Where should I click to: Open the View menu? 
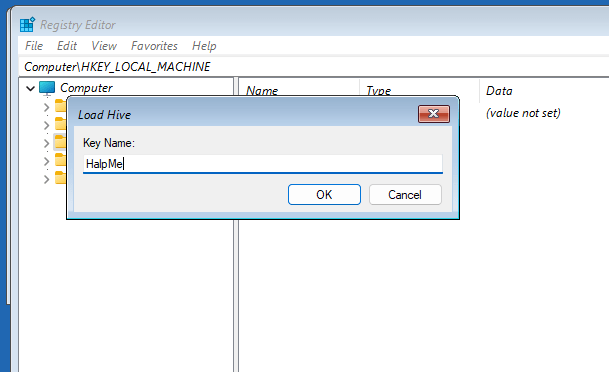(x=104, y=46)
